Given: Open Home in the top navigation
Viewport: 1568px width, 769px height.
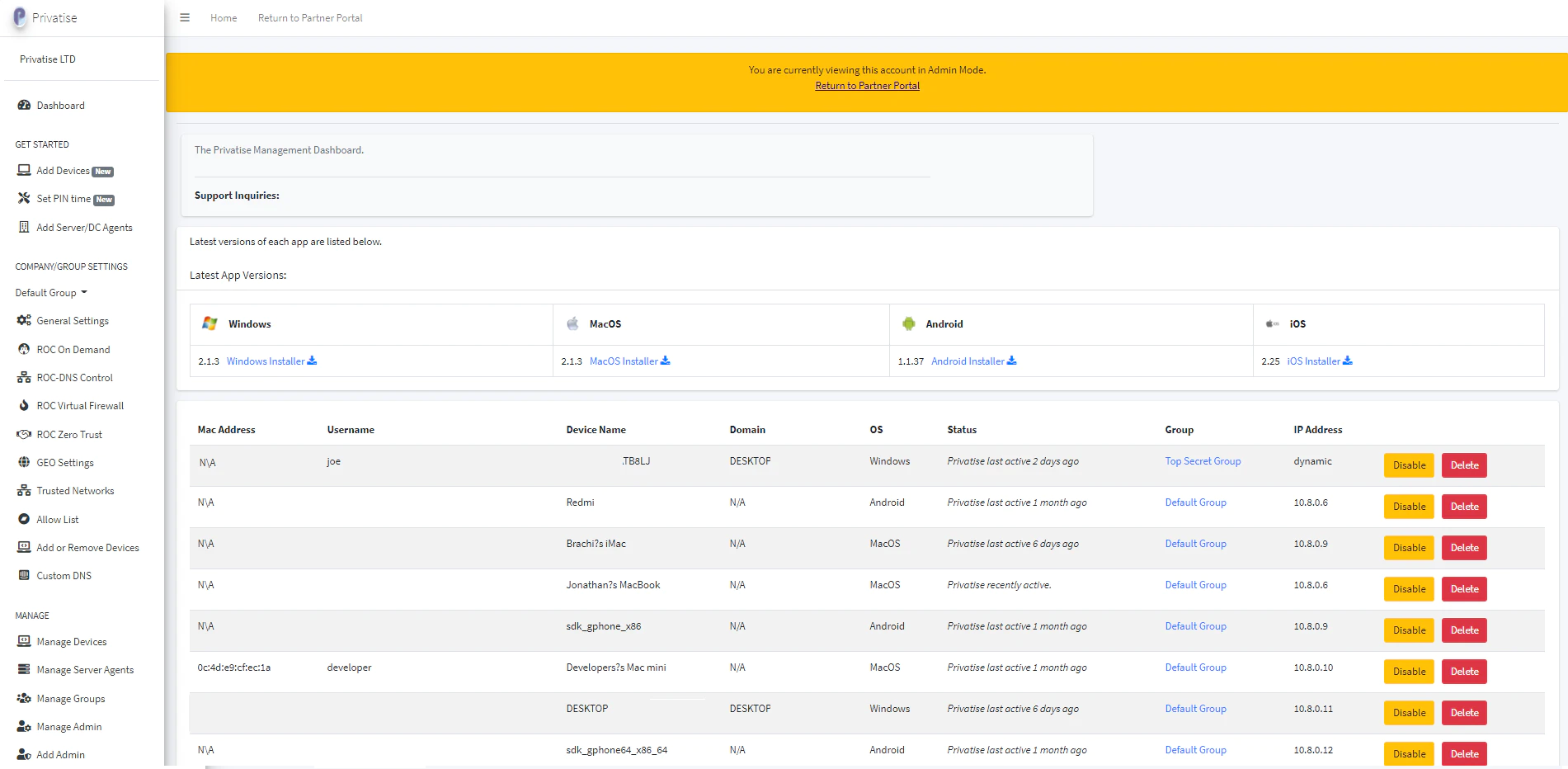Looking at the screenshot, I should 224,18.
